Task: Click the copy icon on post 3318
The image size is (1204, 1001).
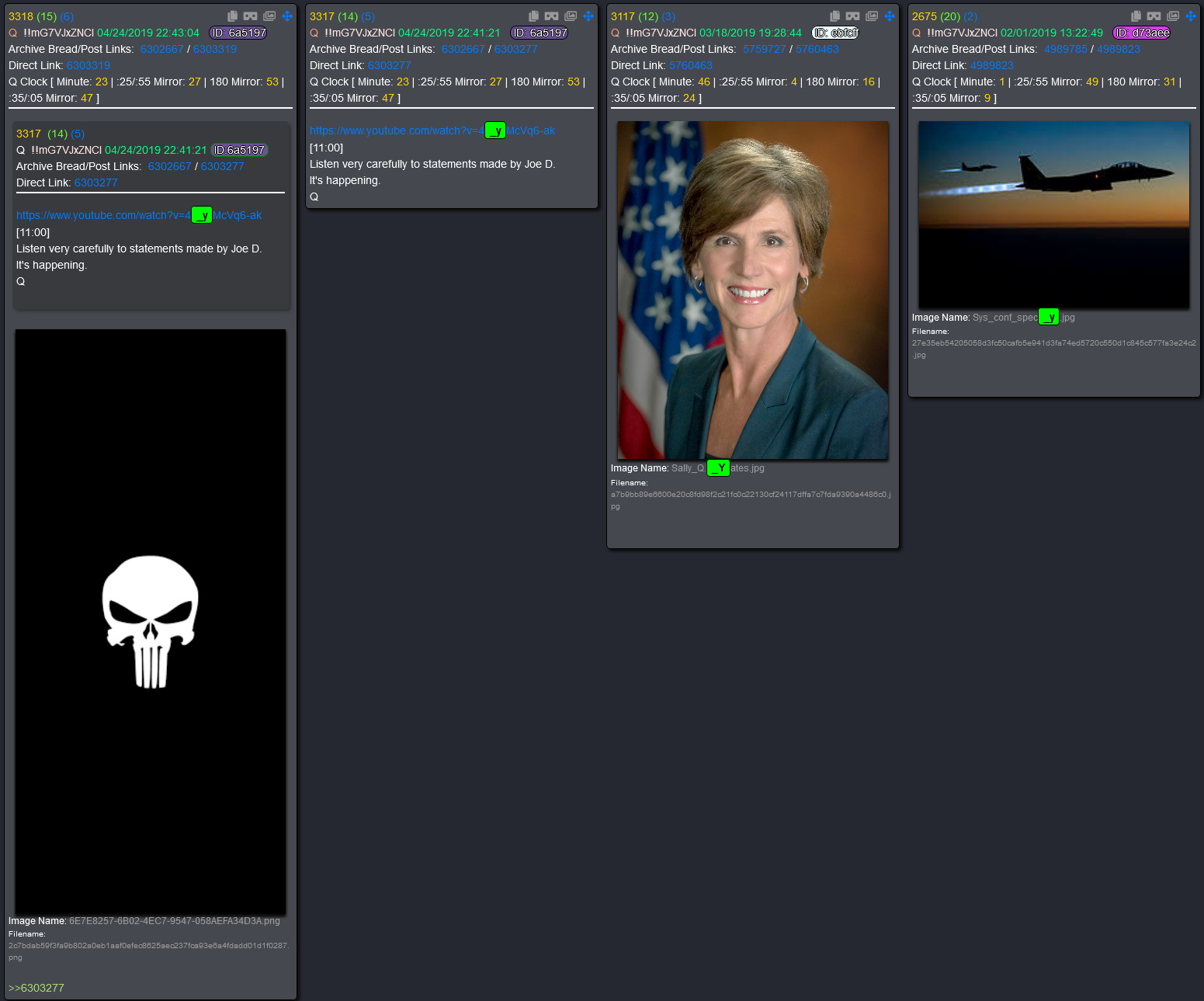Action: pos(232,16)
